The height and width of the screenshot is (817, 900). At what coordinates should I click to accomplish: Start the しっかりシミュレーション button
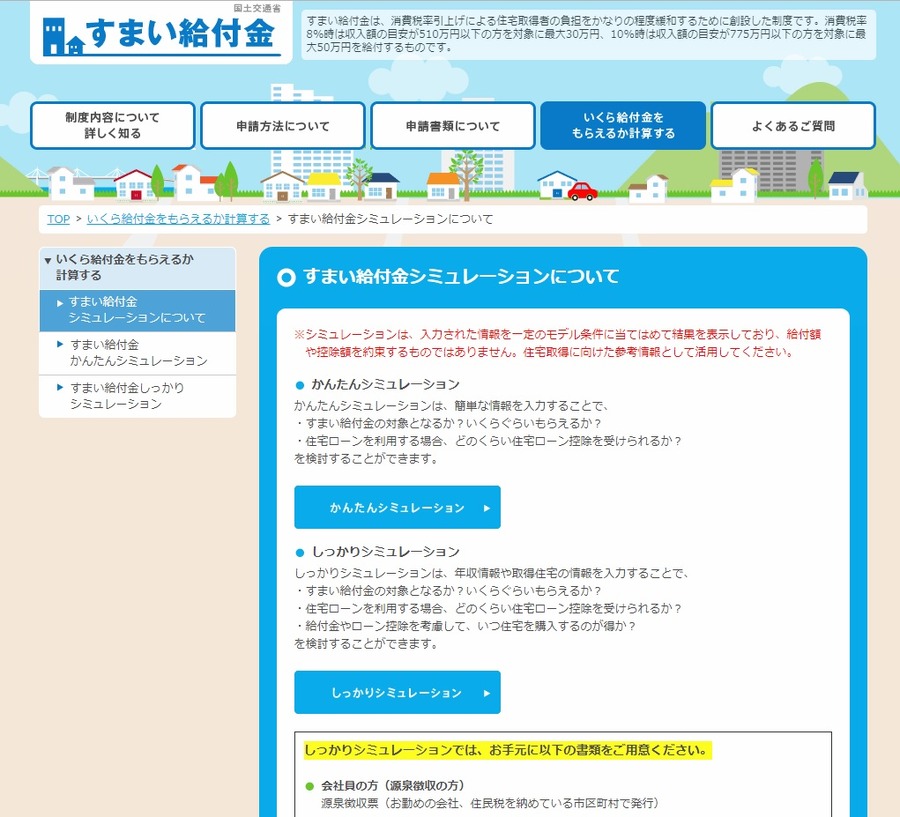[397, 692]
